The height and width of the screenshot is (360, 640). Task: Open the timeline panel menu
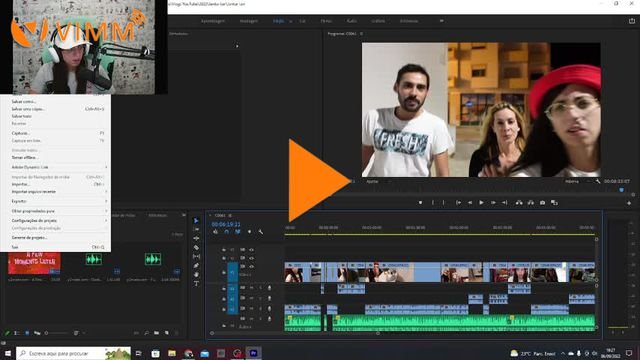(x=230, y=216)
